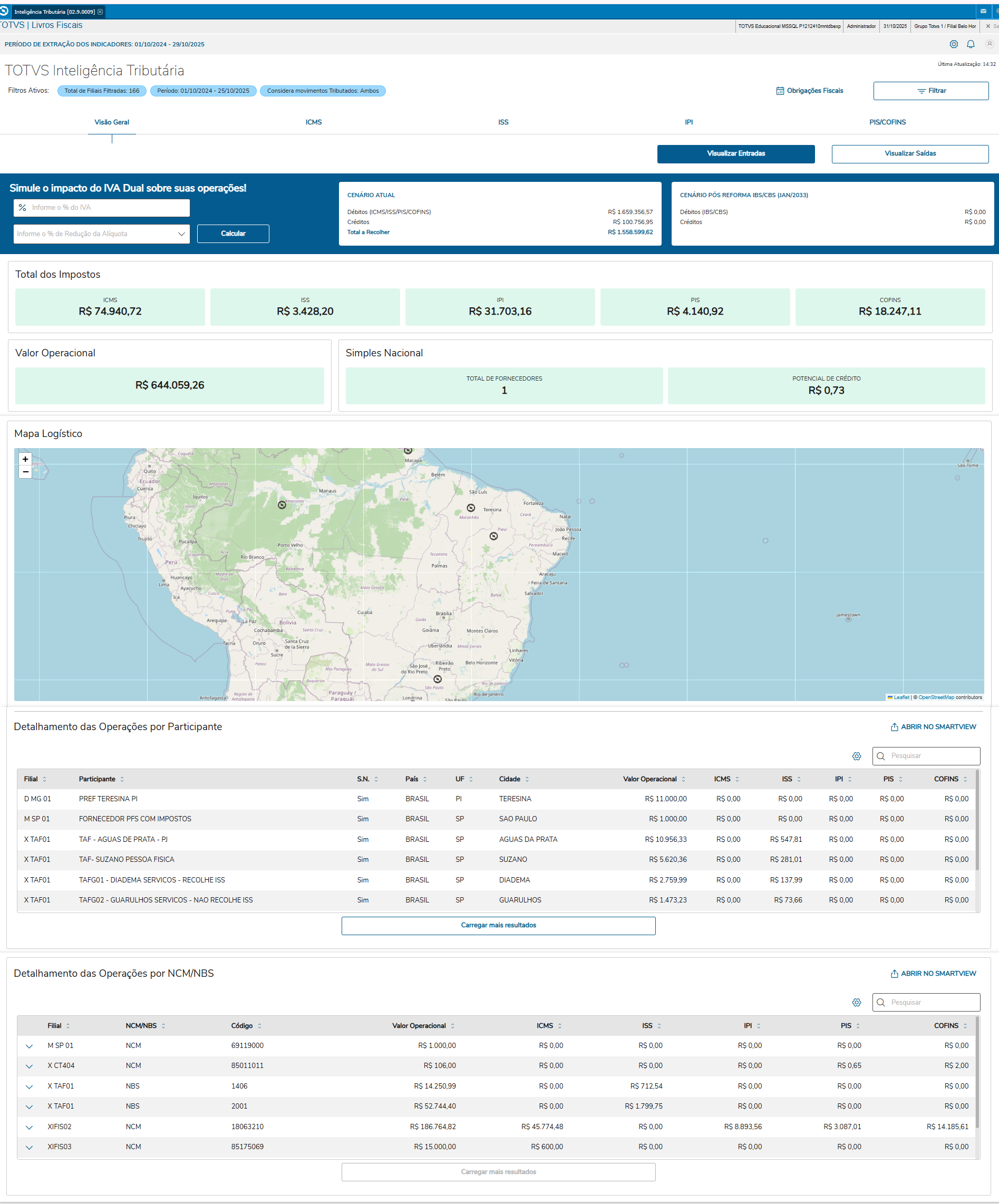The height and width of the screenshot is (1204, 999).
Task: Zoom in on the logistics map
Action: [x=25, y=459]
